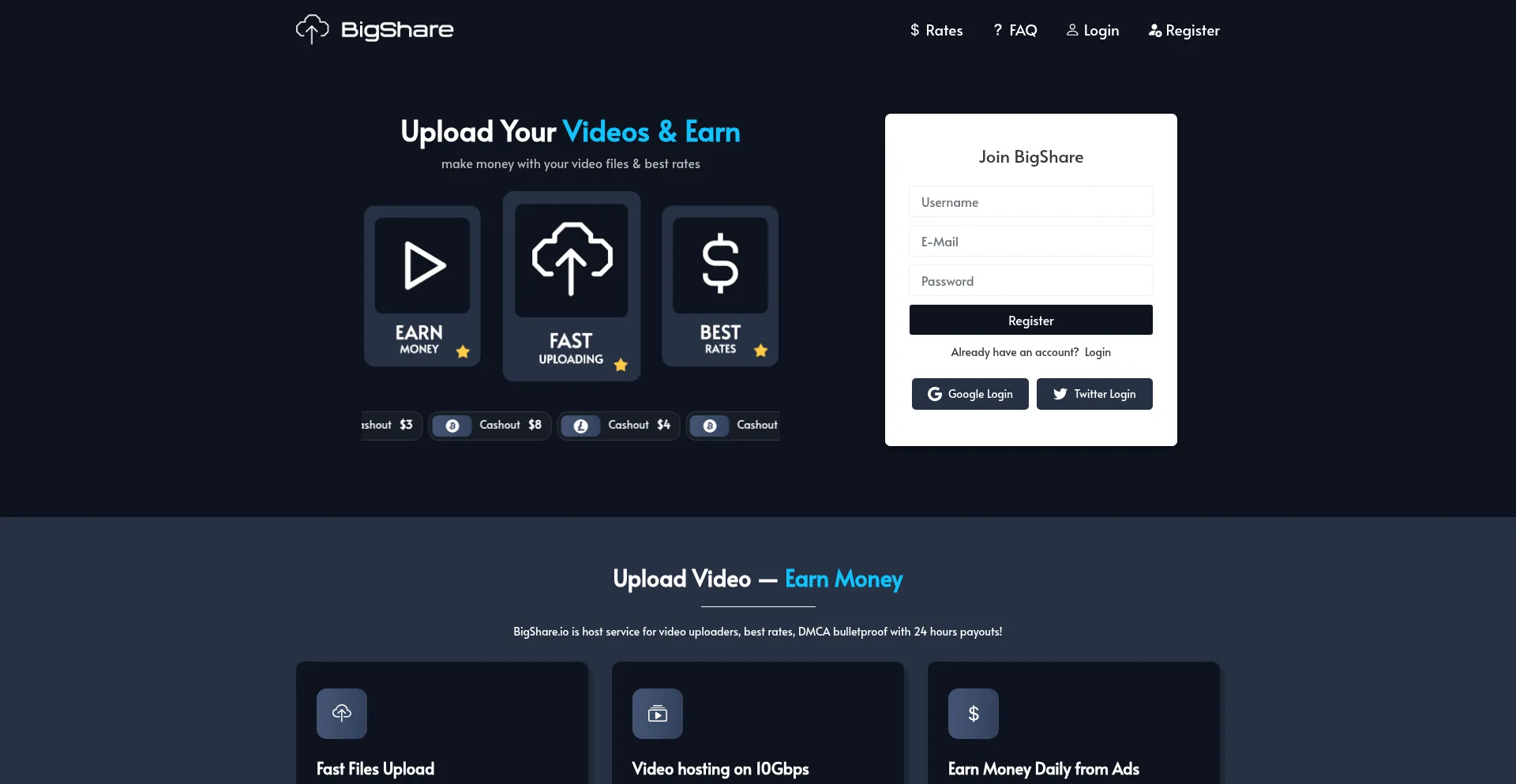Click the FAQ question mark icon
Image resolution: width=1516 pixels, height=784 pixels.
coord(996,29)
